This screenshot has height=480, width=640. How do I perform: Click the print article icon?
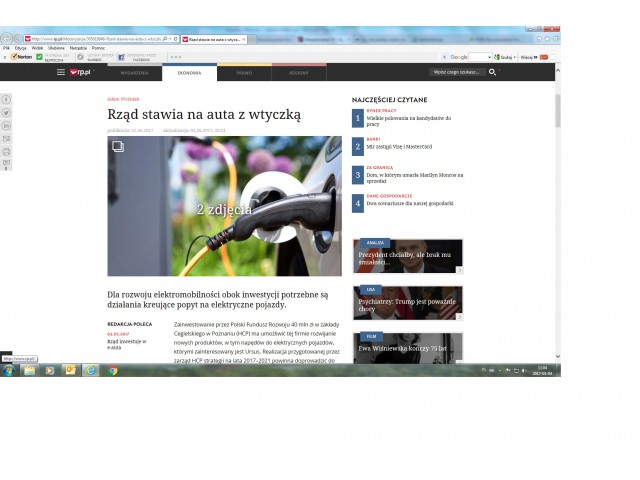[x=6, y=152]
